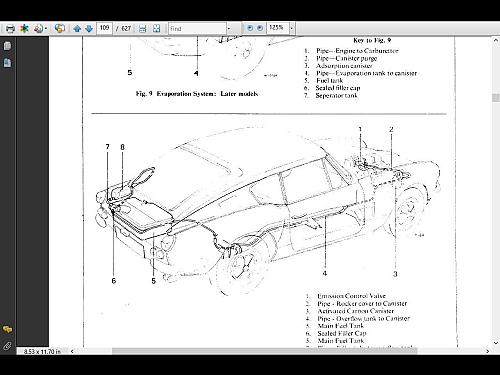This screenshot has width=500, height=375.
Task: Click inside the Find text box
Action: point(197,29)
